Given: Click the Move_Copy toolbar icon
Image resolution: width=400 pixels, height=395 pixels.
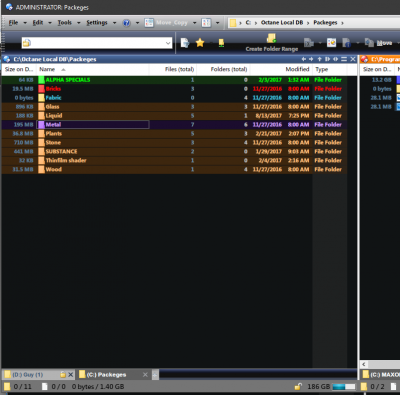Looking at the screenshot, I should (x=149, y=23).
